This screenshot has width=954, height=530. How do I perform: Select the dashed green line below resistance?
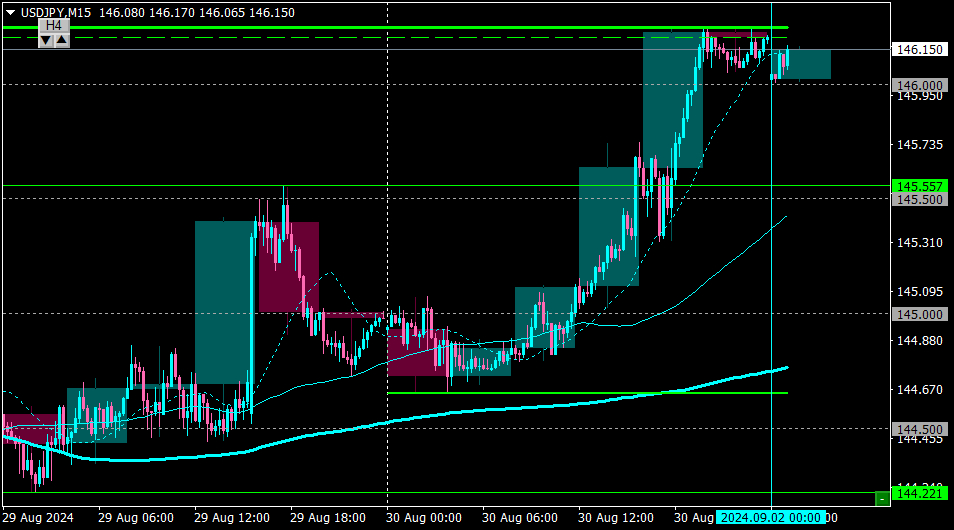pyautogui.click(x=395, y=38)
